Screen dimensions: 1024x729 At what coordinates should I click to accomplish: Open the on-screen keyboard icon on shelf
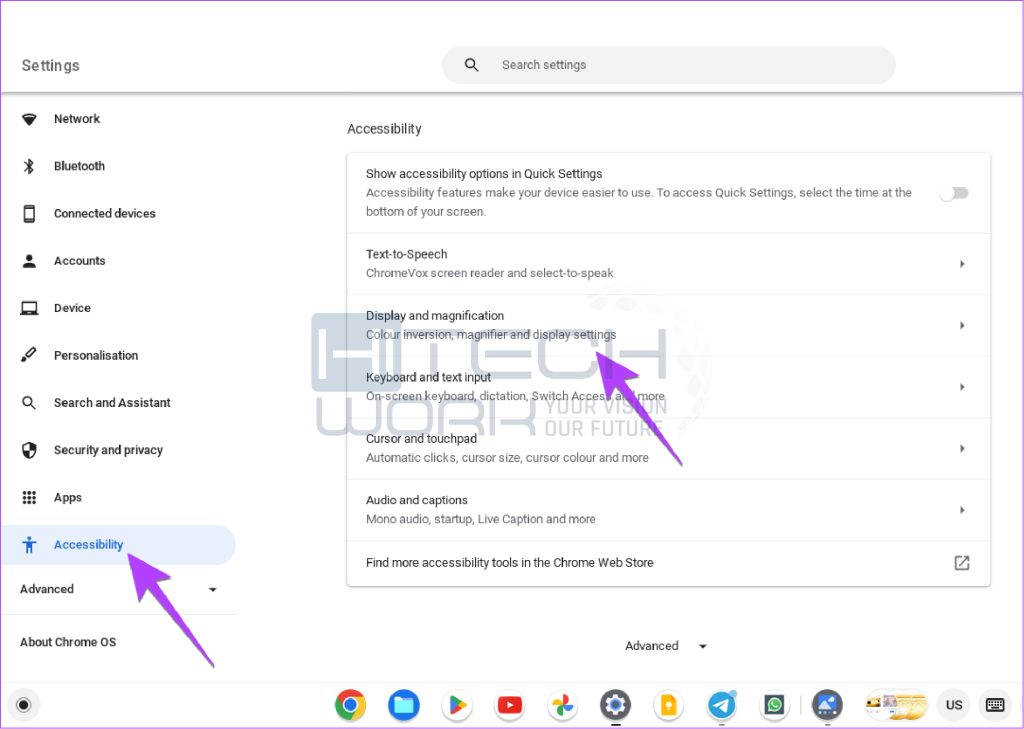(995, 705)
